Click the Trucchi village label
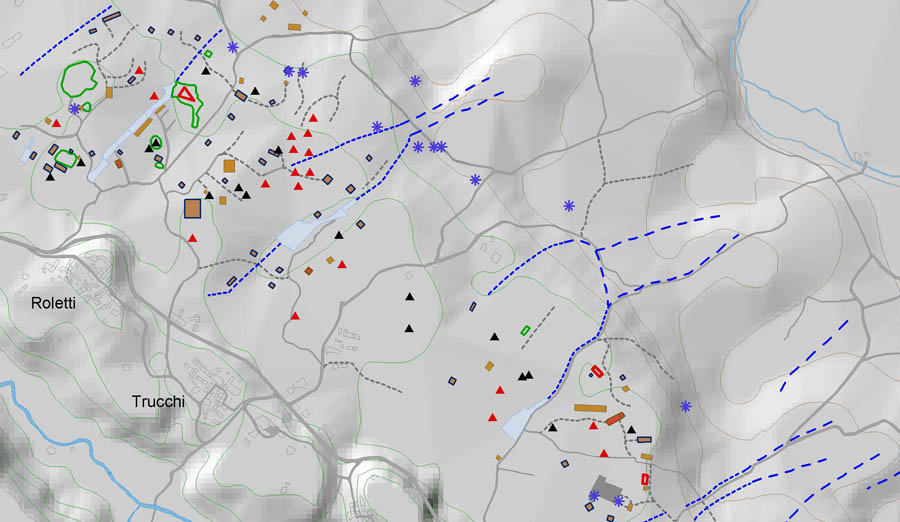This screenshot has height=522, width=900. (158, 401)
